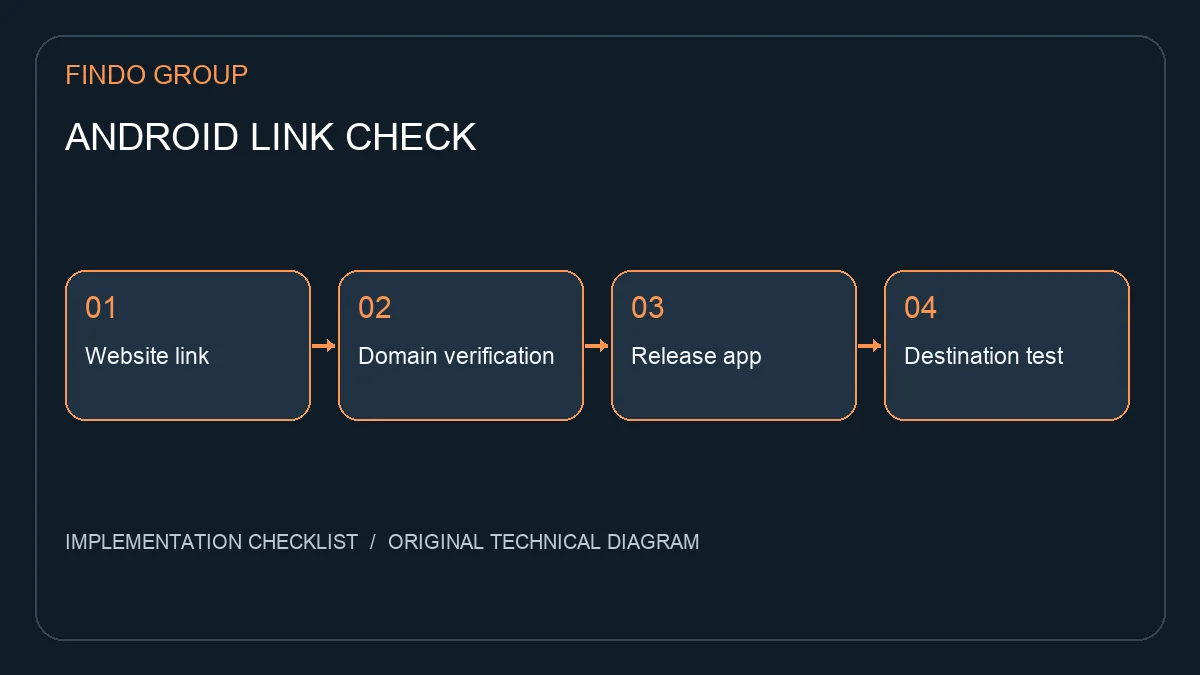Click the Website link label text
The height and width of the screenshot is (675, 1200).
pos(147,356)
